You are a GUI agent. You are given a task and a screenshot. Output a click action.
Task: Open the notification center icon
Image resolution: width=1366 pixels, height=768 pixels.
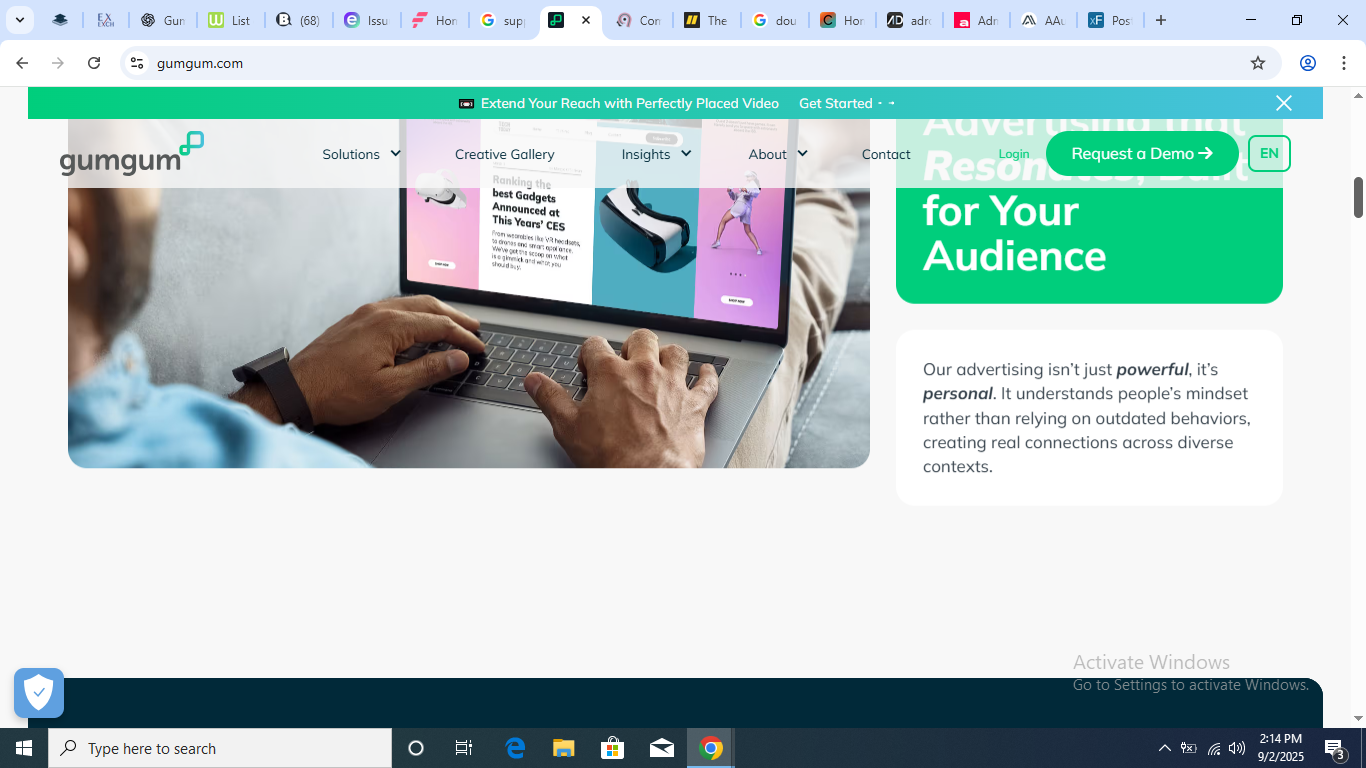pos(1335,748)
